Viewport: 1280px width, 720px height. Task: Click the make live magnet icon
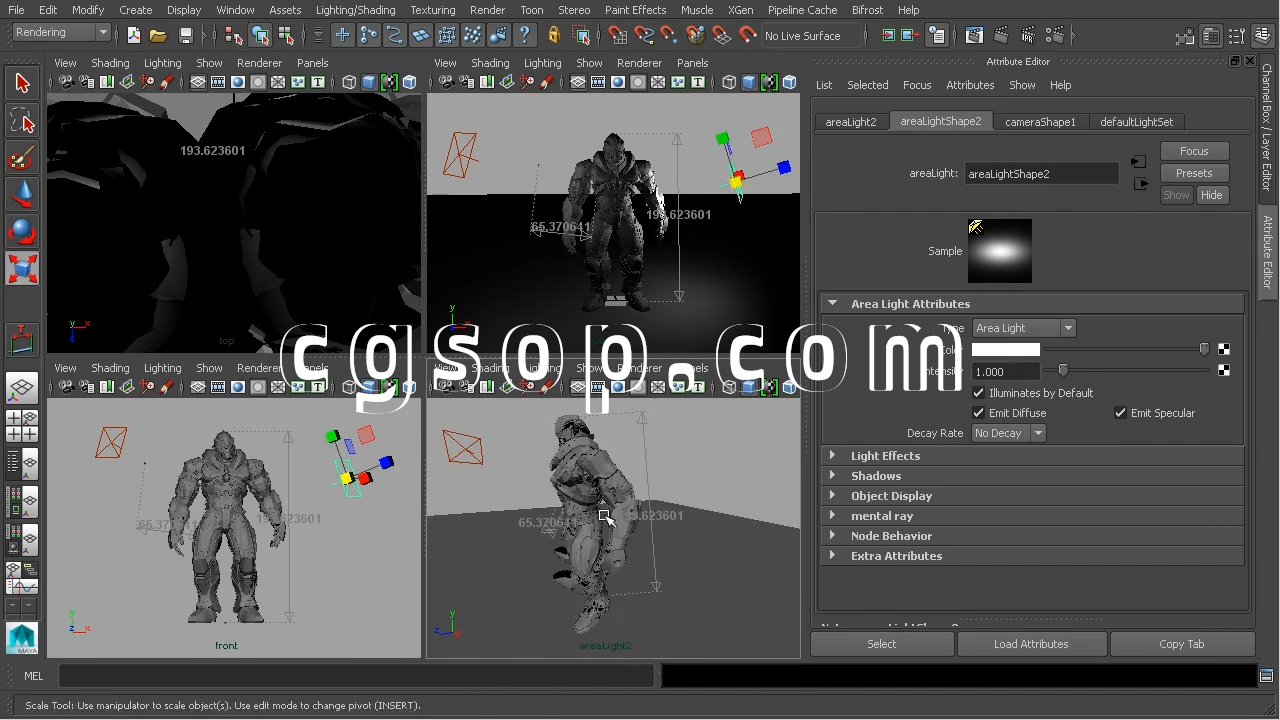coord(747,35)
